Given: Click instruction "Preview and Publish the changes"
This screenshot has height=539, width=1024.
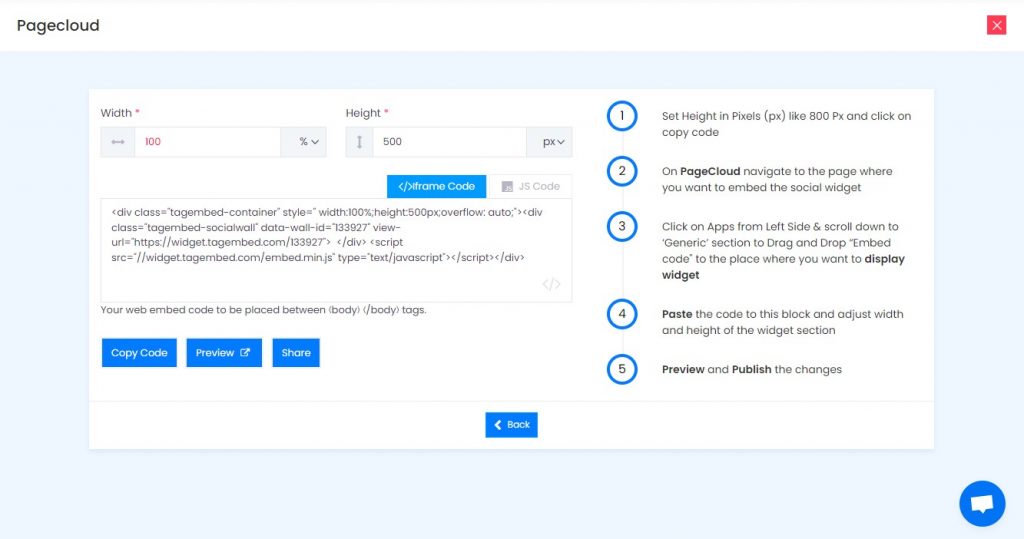Looking at the screenshot, I should click(x=752, y=369).
